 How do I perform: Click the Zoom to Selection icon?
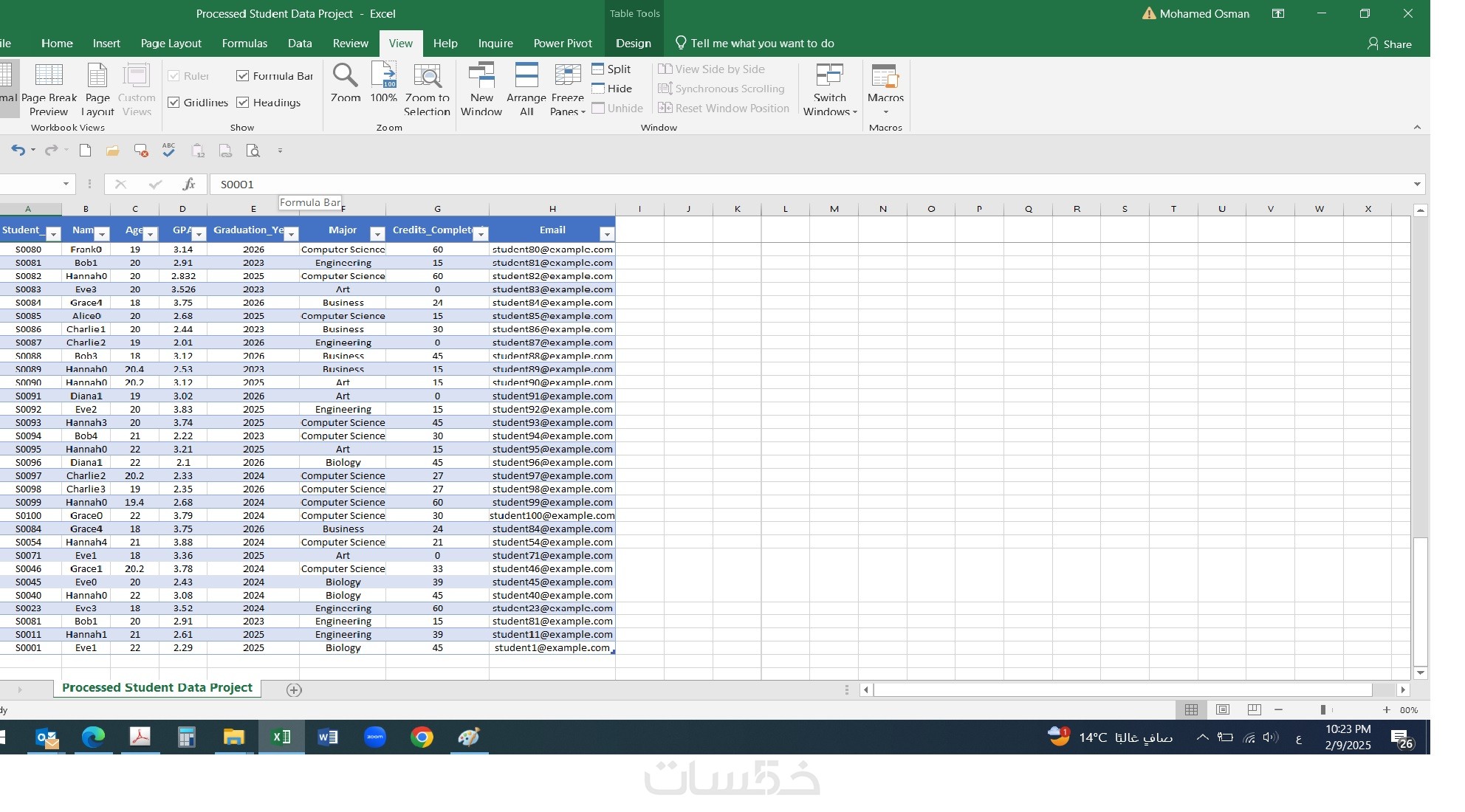(x=427, y=76)
